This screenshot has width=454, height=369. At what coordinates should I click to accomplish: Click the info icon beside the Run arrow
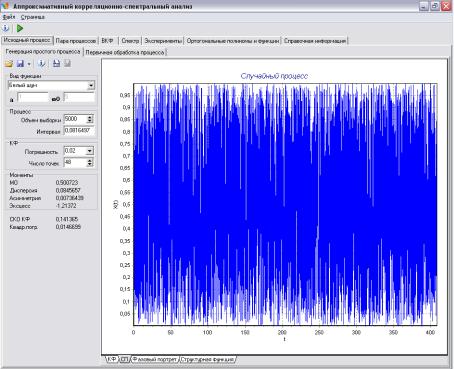pos(6,28)
